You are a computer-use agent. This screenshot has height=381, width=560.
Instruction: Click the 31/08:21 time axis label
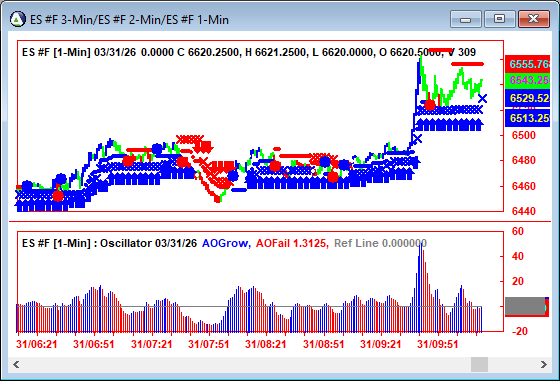coord(266,344)
